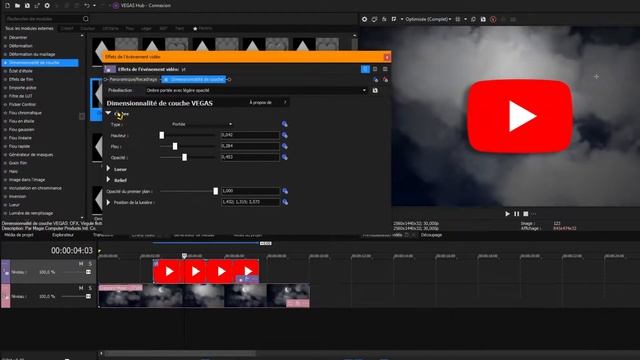This screenshot has height=360, width=640.
Task: Open the preview quality dropdown 'Optimisée (Complet)'
Action: click(x=428, y=19)
